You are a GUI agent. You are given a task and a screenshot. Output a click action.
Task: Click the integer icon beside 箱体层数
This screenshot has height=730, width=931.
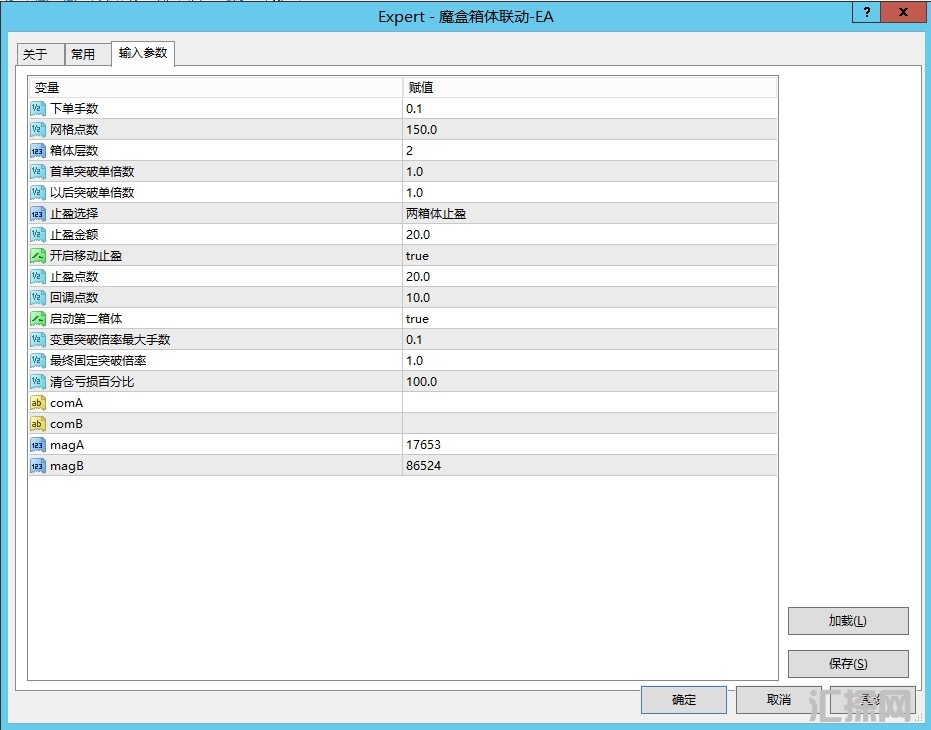(37, 151)
